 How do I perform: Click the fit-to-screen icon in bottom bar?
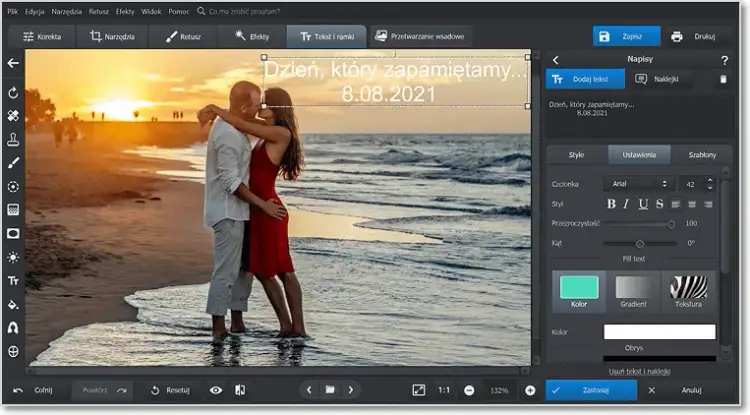418,390
